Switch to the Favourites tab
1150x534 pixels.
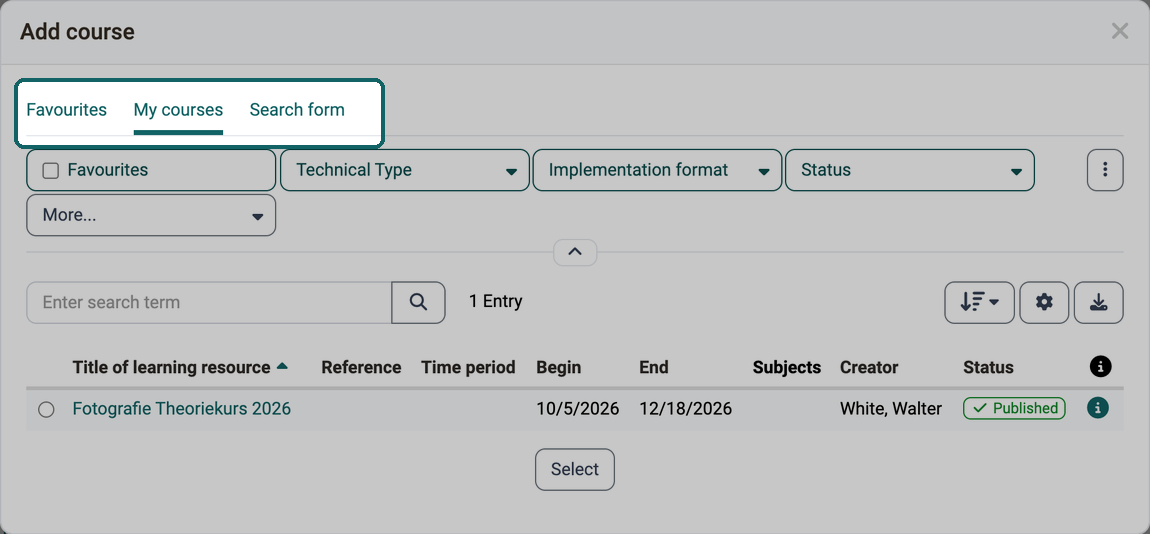[x=67, y=110]
